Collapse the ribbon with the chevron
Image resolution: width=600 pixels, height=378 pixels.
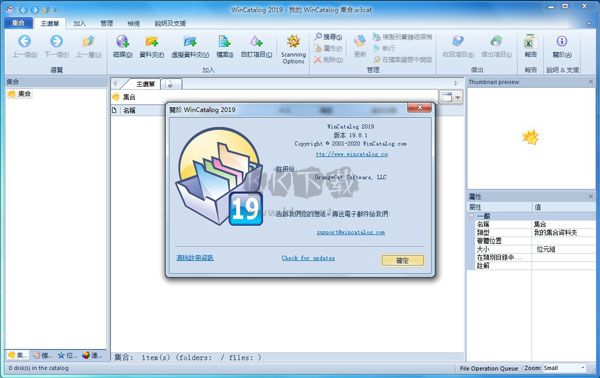tap(589, 24)
